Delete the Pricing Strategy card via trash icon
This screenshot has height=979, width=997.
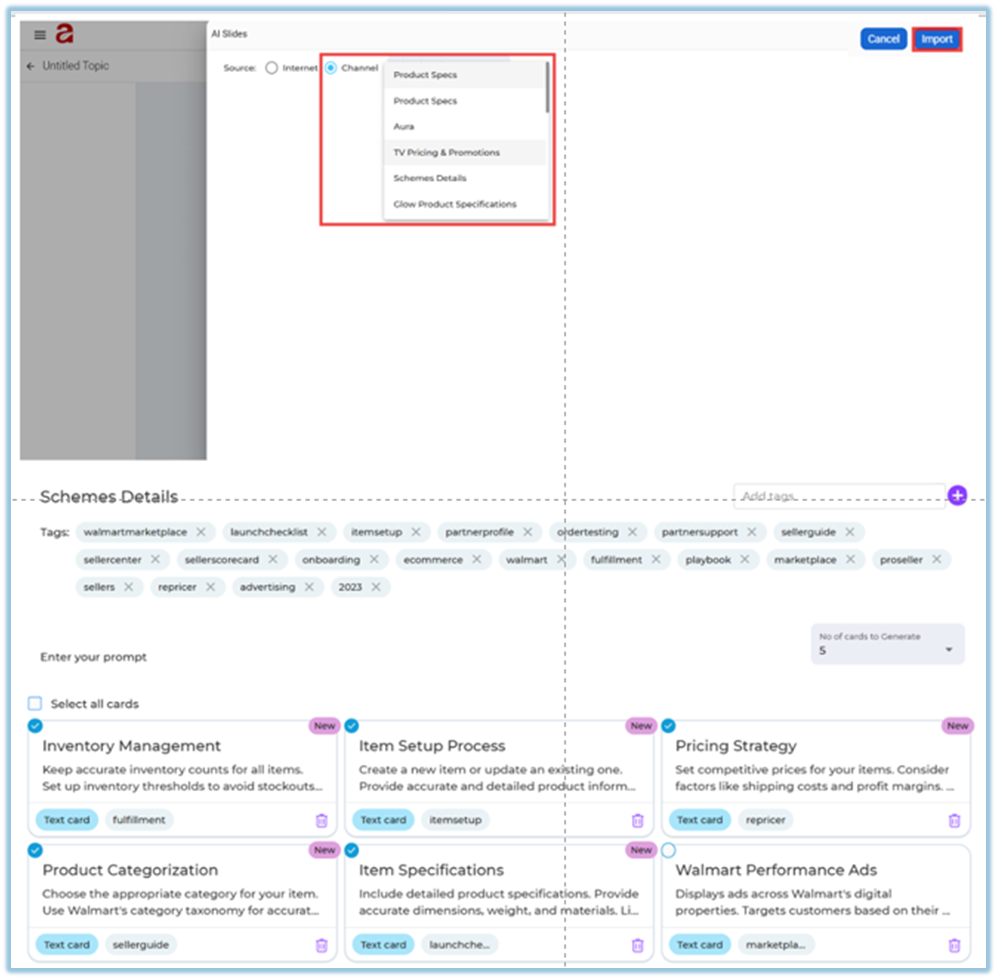(954, 820)
